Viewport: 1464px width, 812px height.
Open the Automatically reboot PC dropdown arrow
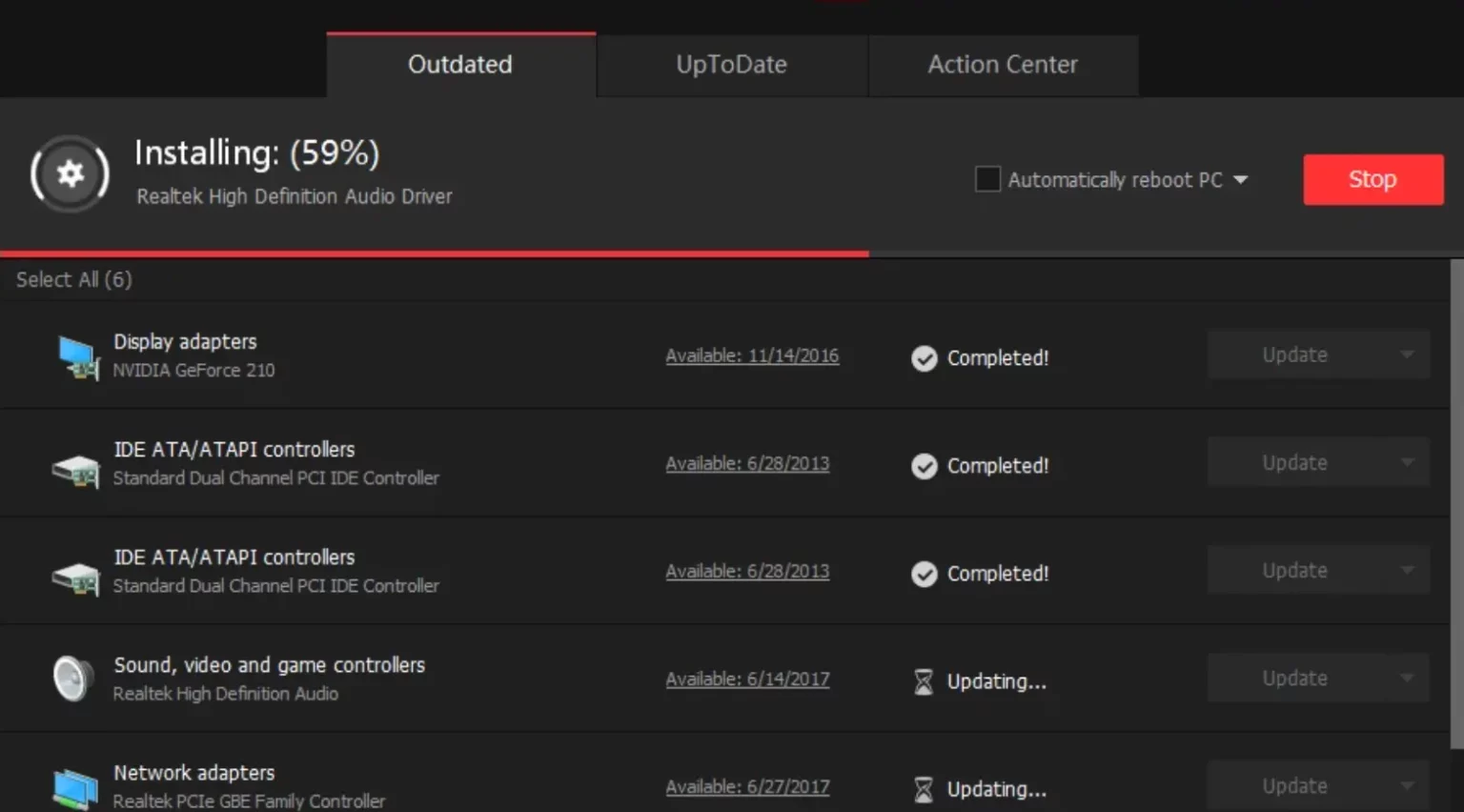coord(1240,179)
